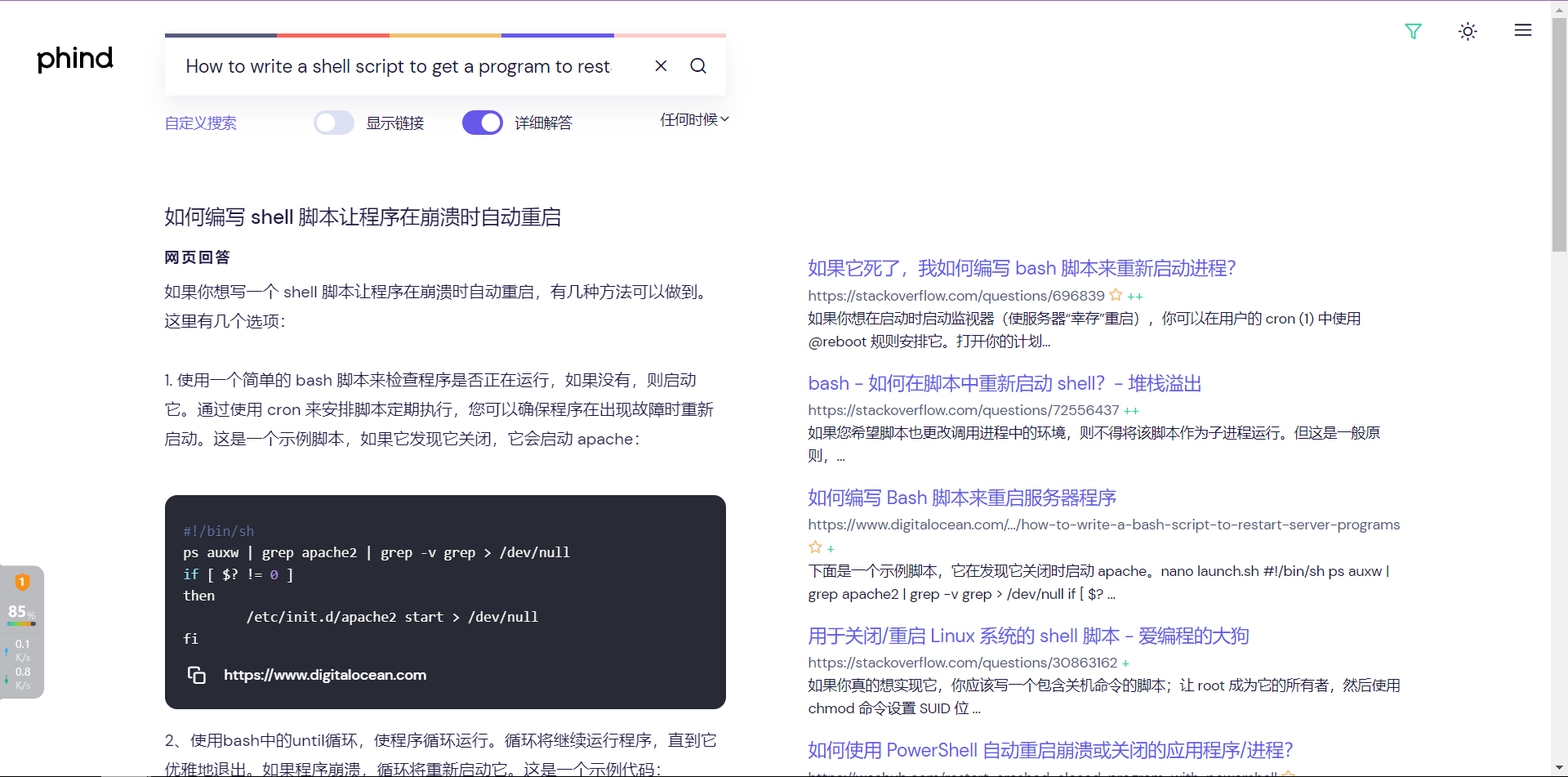Screen dimensions: 1568x777
Task: Click the + next to stackoverflow 30863162
Action: tap(1125, 663)
